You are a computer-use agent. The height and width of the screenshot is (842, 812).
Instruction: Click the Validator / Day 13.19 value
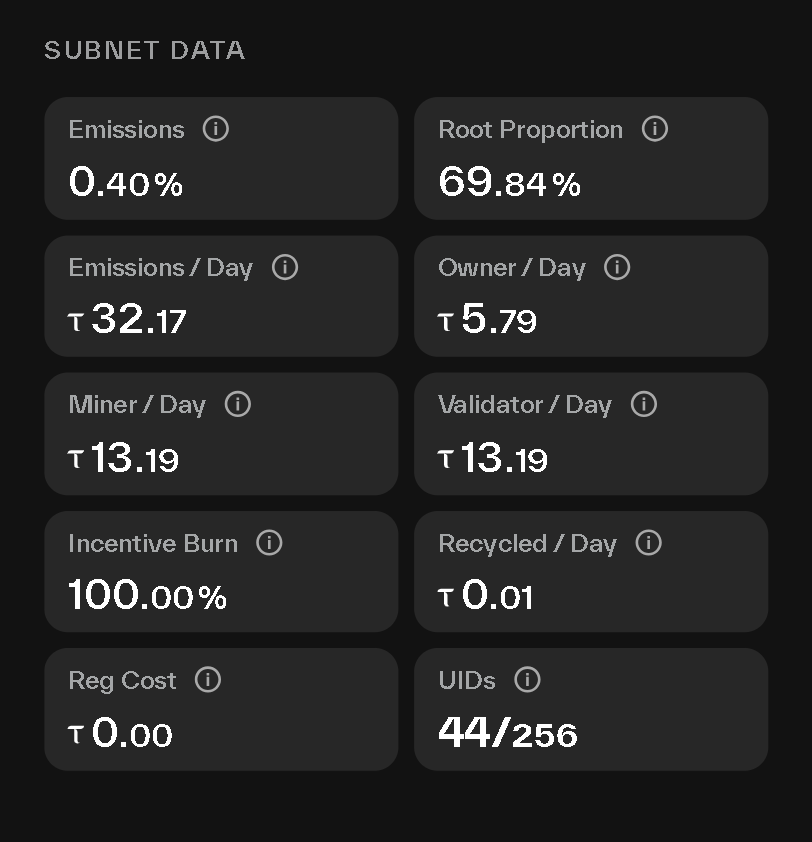point(493,458)
